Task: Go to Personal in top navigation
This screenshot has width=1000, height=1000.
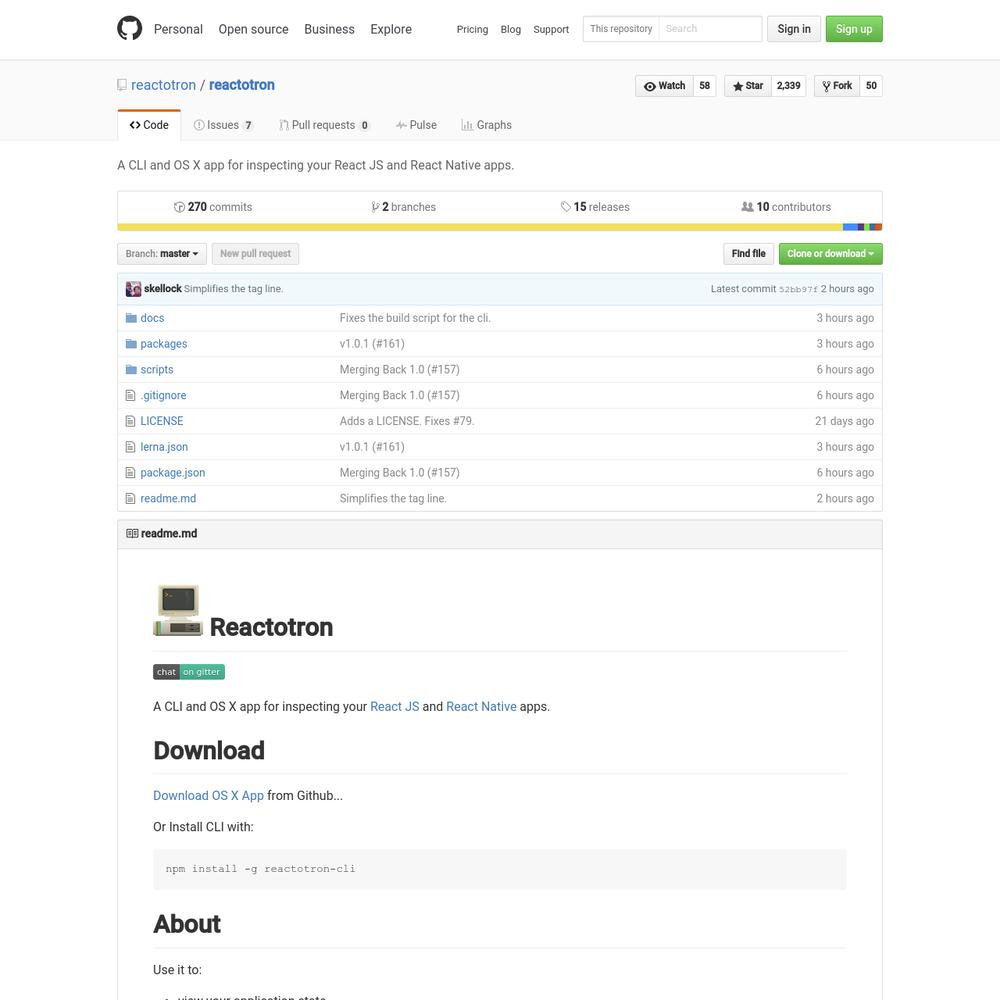Action: click(178, 29)
